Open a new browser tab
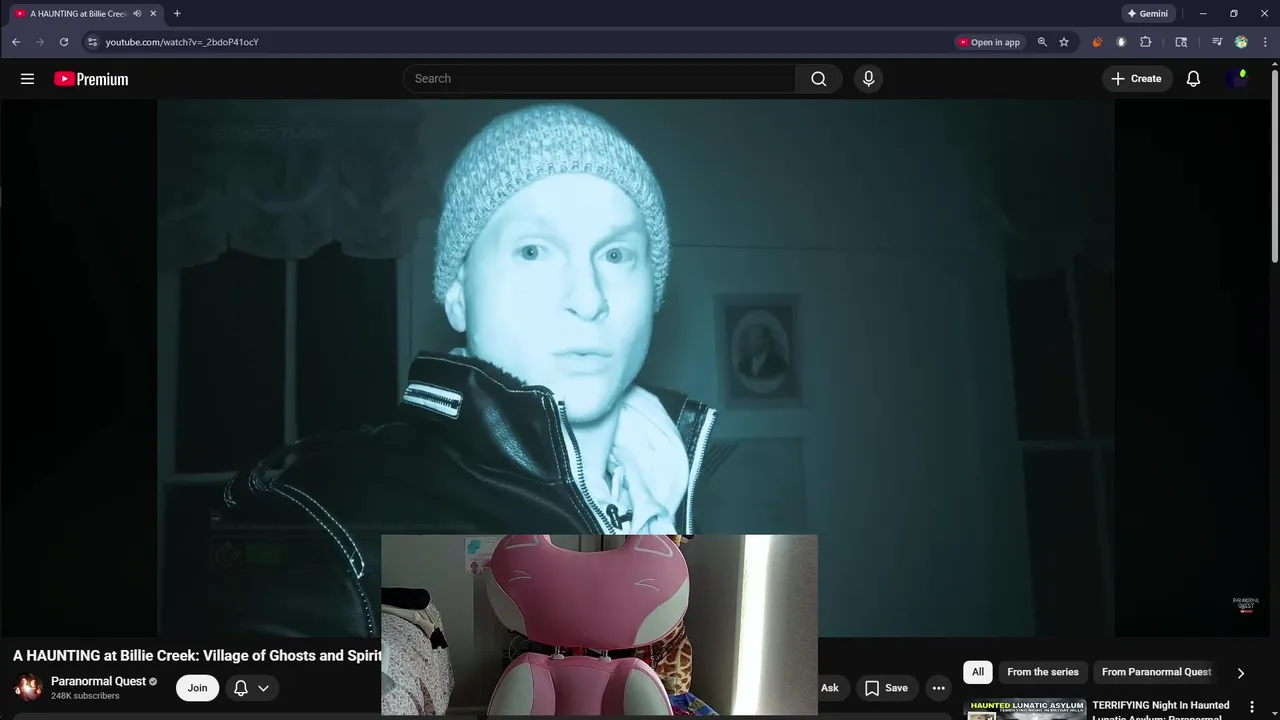The width and height of the screenshot is (1280, 720). point(177,14)
